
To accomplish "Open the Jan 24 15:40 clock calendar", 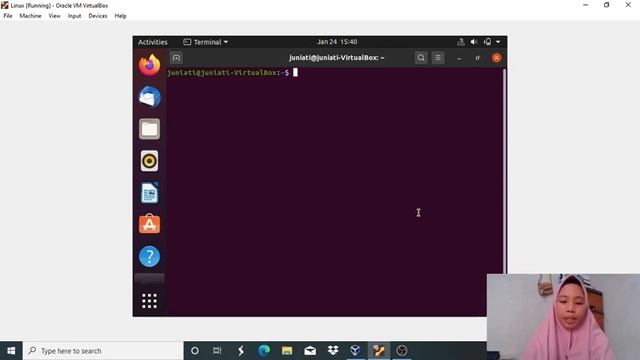I will [337, 42].
